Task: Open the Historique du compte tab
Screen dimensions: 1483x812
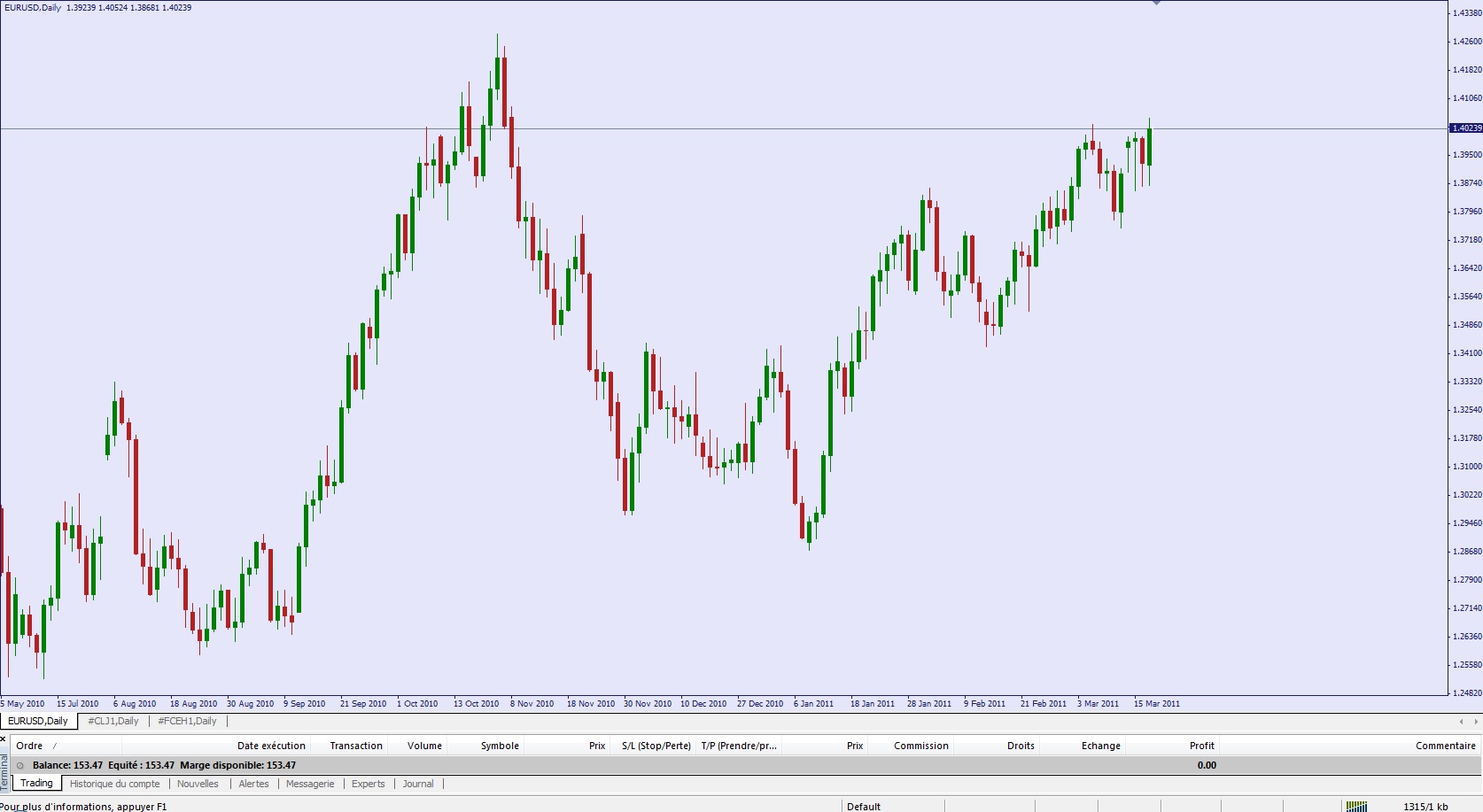Action: click(115, 784)
